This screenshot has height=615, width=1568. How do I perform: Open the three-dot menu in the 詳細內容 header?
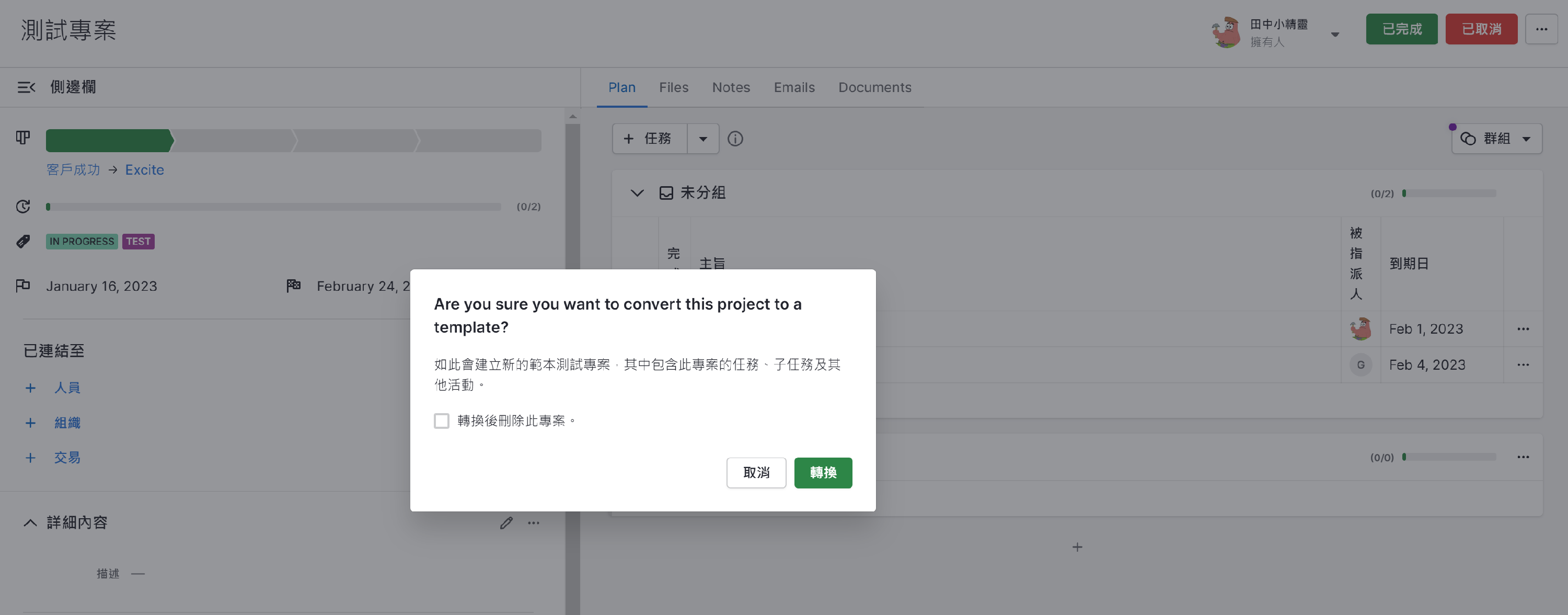pyautogui.click(x=533, y=523)
